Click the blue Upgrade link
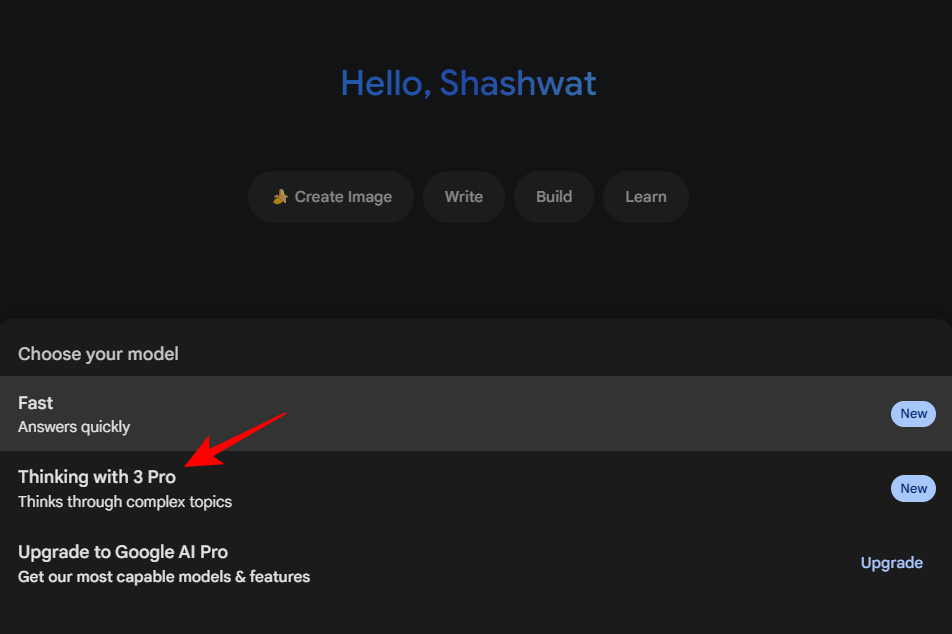This screenshot has width=952, height=634. point(891,563)
